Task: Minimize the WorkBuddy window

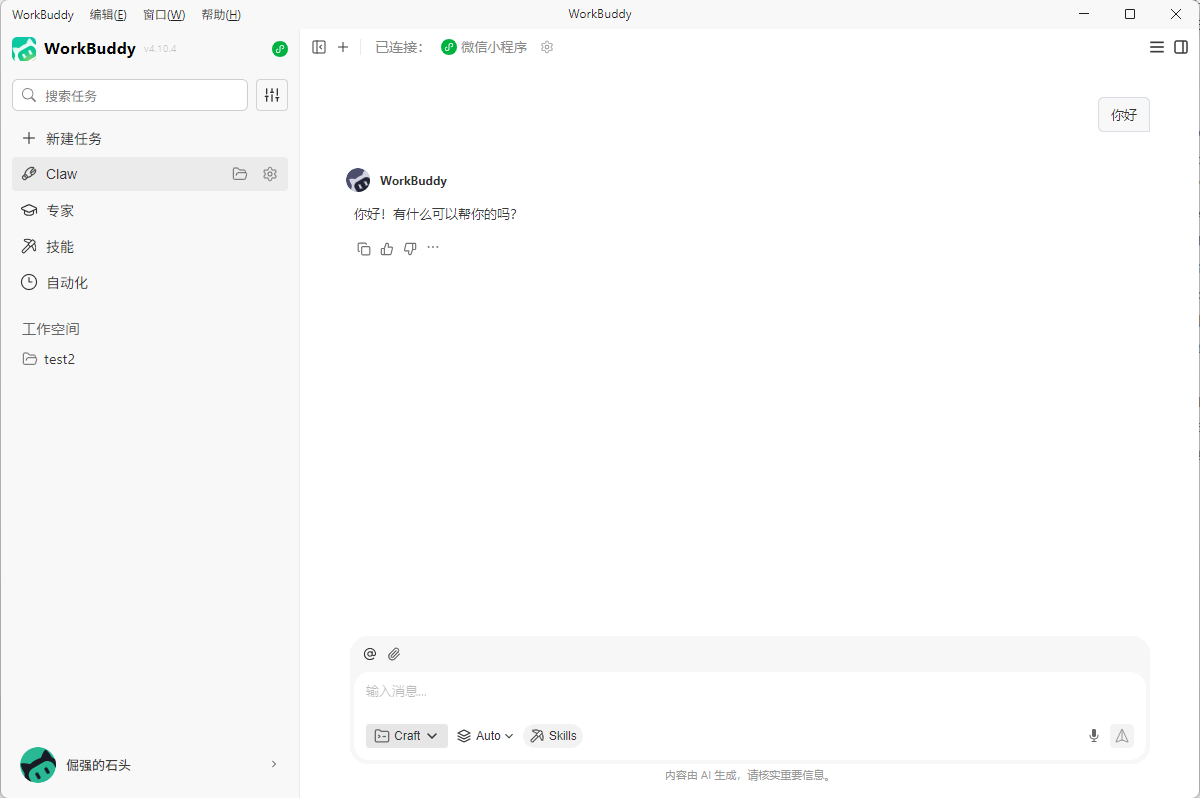Action: pyautogui.click(x=1084, y=14)
